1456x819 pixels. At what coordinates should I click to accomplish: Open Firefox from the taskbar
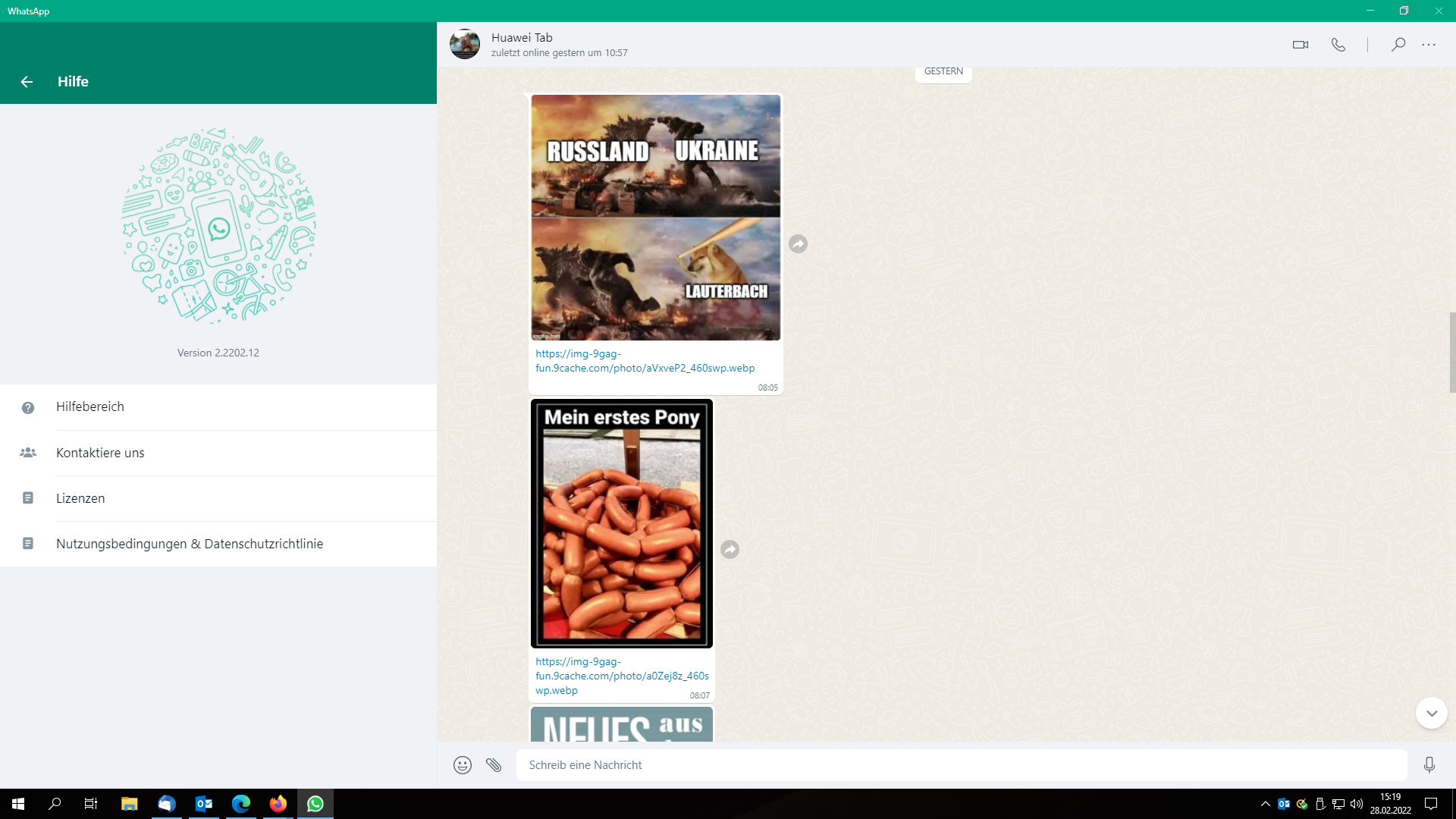click(278, 804)
